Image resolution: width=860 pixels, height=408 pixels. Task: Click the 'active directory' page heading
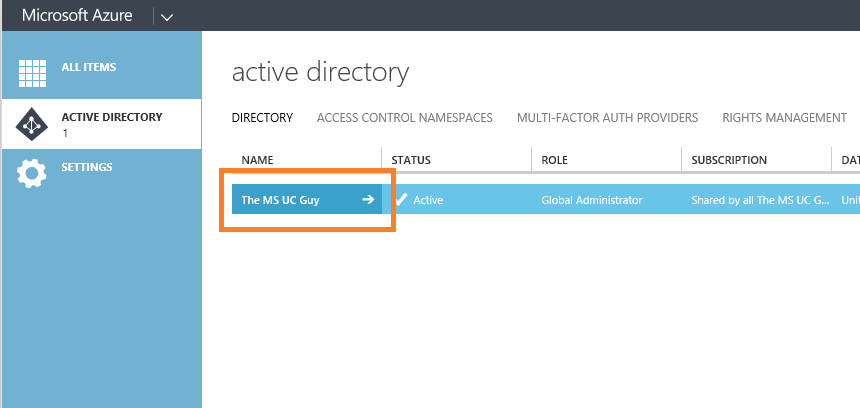tap(320, 73)
